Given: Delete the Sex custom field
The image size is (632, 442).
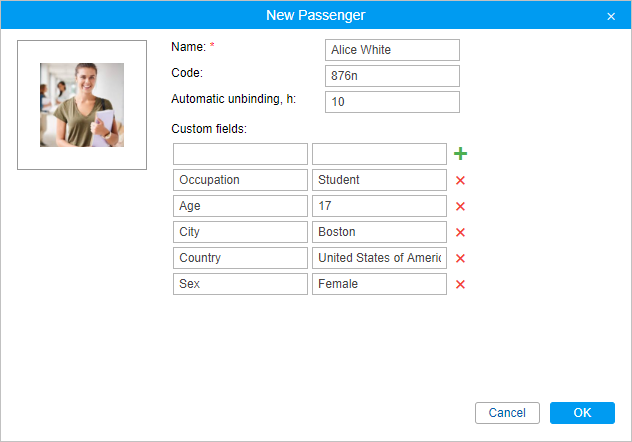Looking at the screenshot, I should coord(461,284).
